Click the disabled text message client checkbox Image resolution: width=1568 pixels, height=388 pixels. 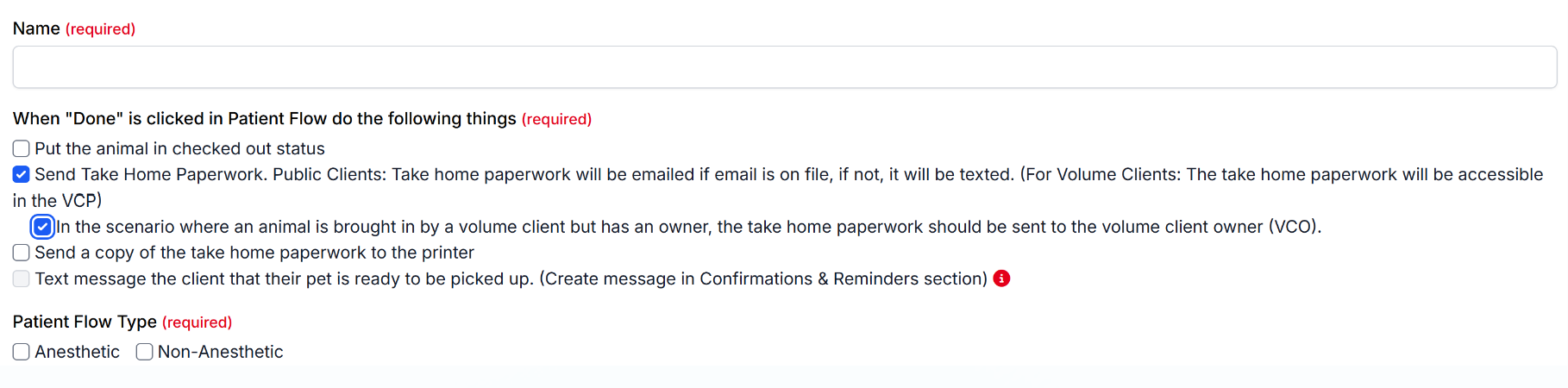coord(22,278)
